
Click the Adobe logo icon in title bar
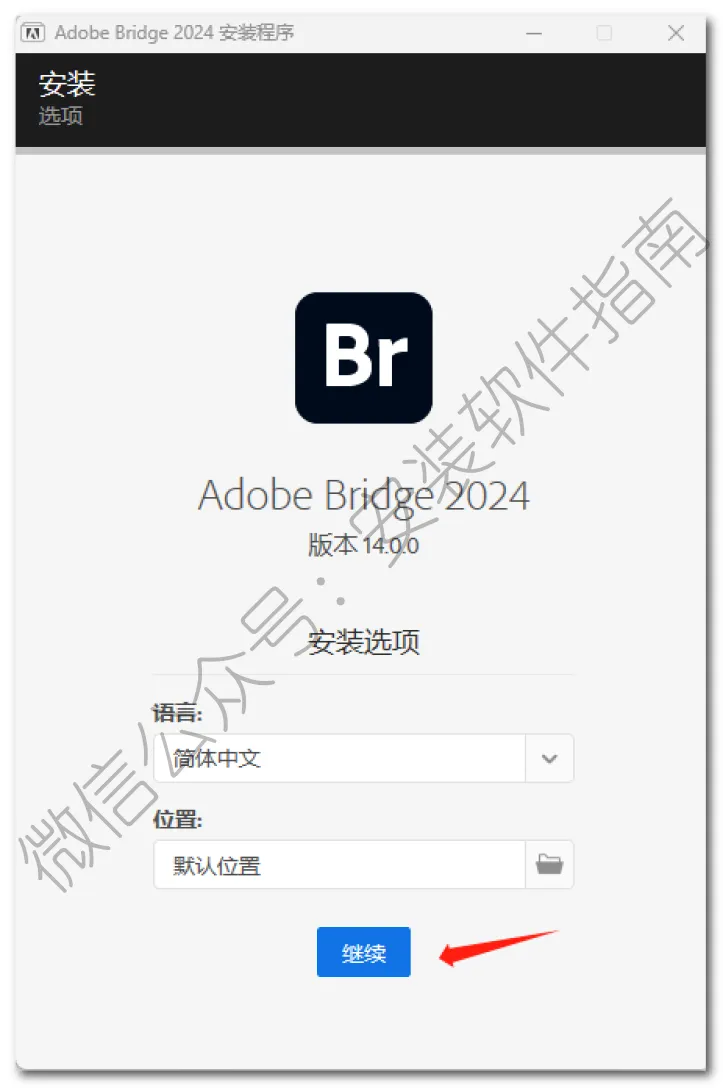pos(33,33)
